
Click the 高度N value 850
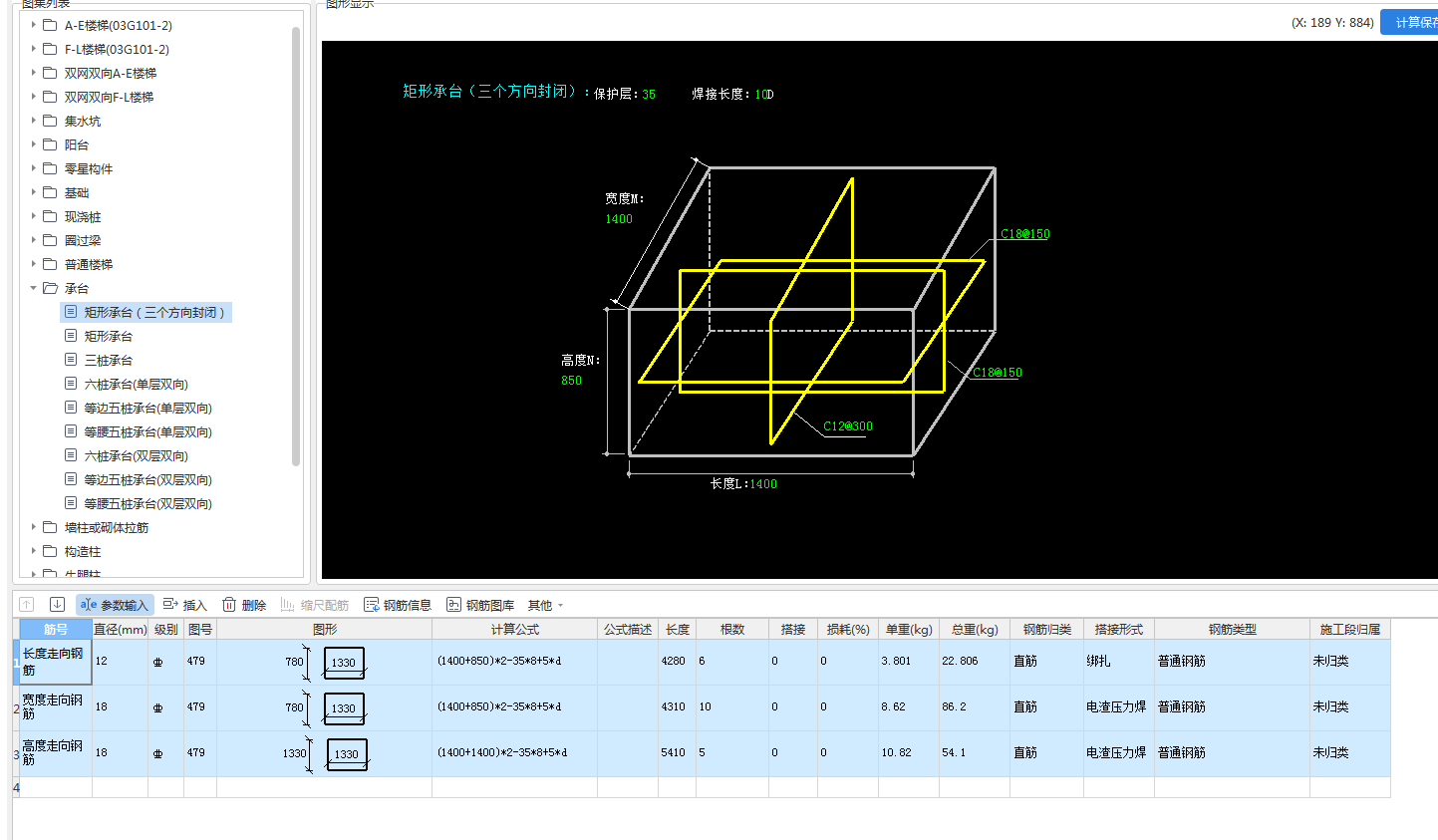(571, 380)
